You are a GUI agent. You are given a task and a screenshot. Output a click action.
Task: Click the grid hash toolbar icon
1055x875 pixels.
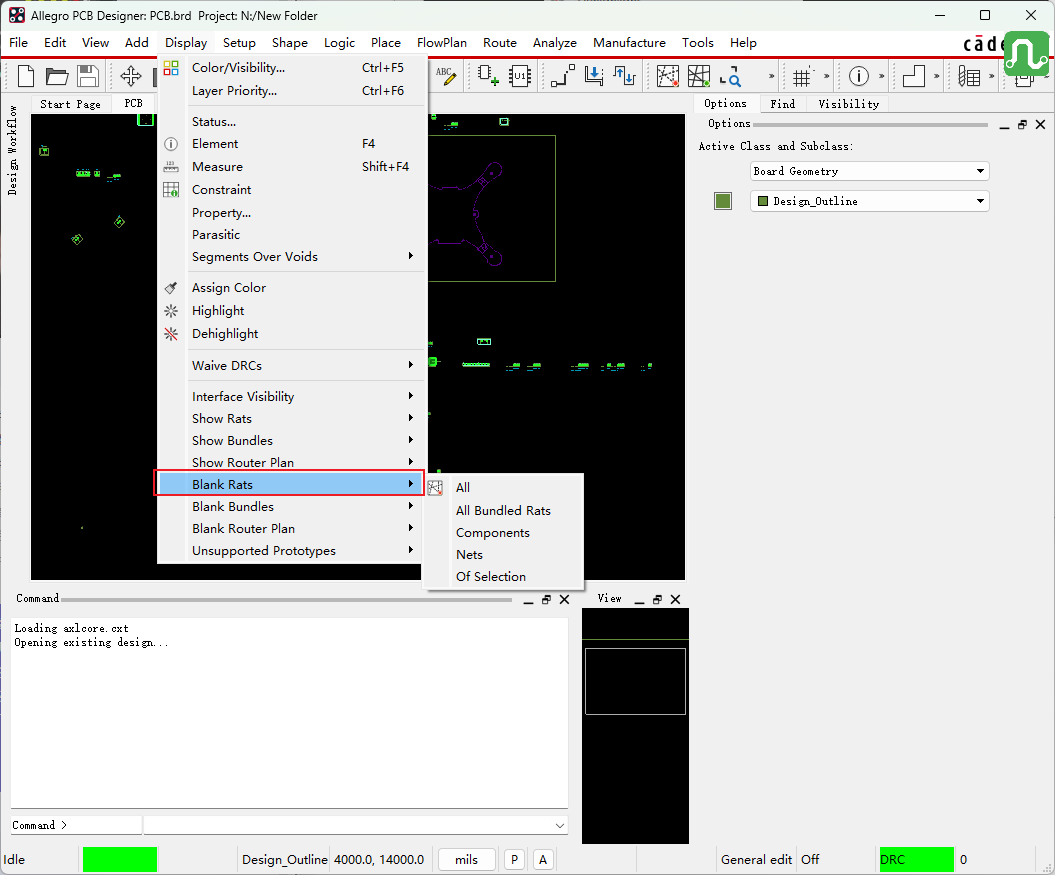tap(801, 77)
